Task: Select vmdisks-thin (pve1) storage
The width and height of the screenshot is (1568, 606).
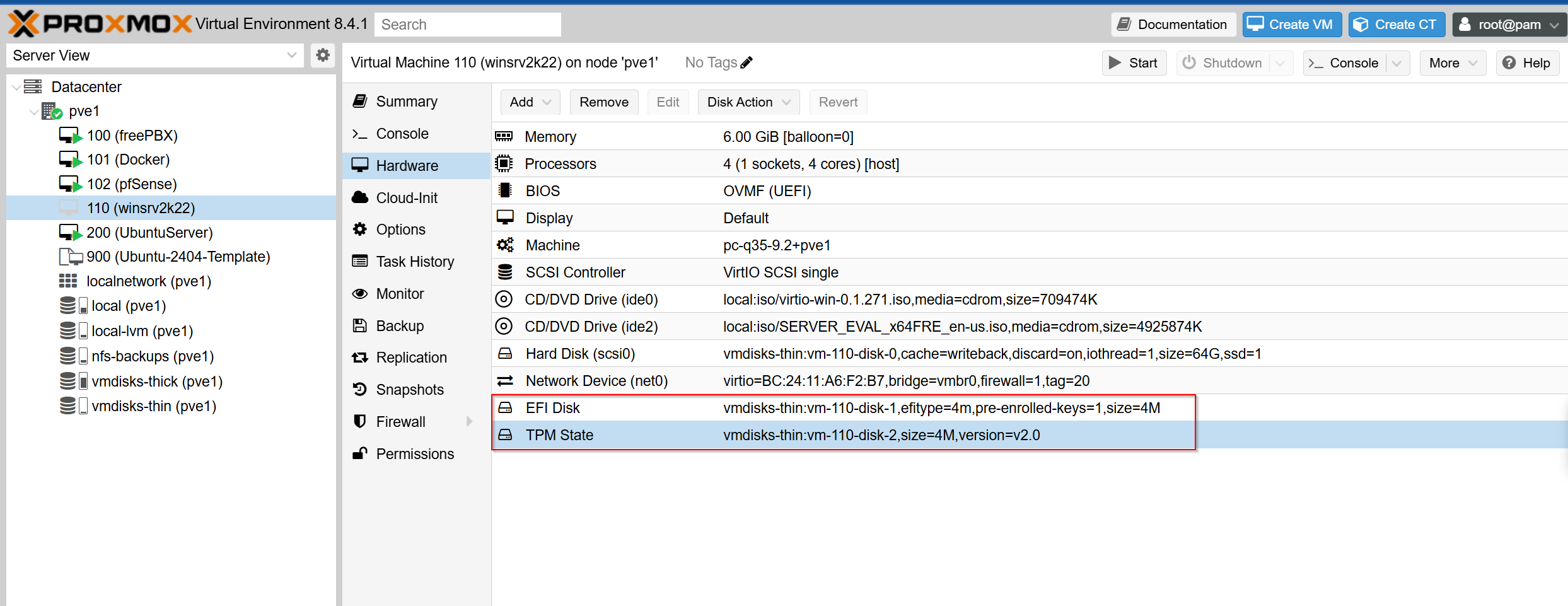Action: click(x=171, y=406)
